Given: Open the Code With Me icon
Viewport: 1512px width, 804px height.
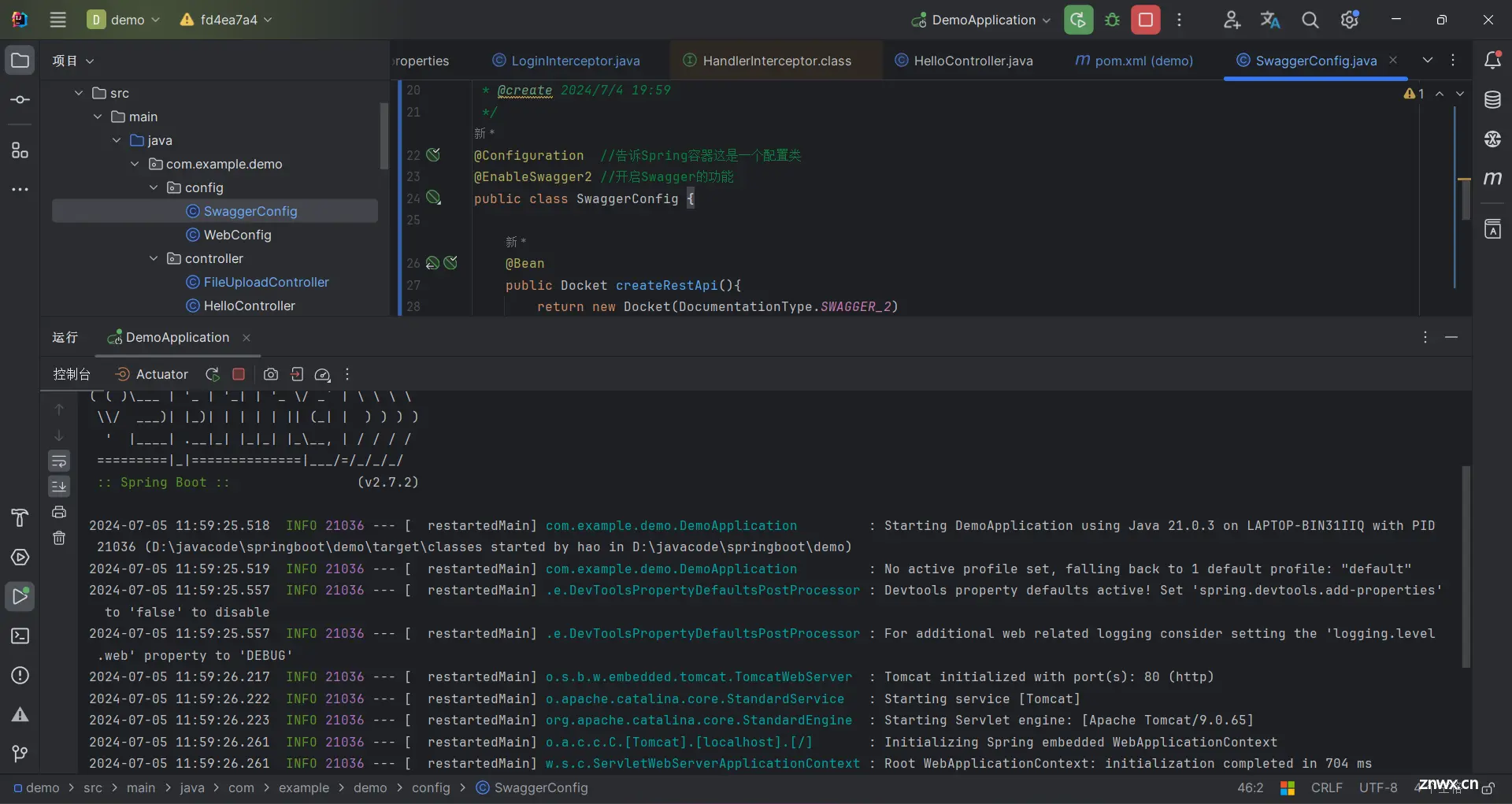Looking at the screenshot, I should (x=1232, y=20).
